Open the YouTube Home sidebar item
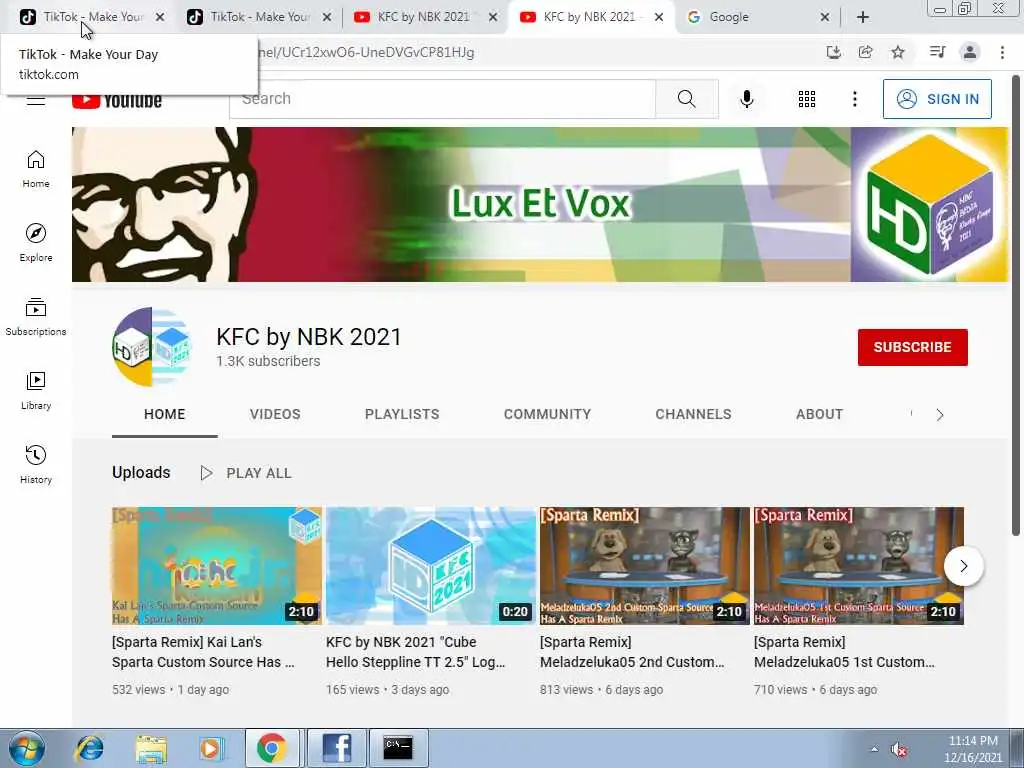 pos(36,169)
